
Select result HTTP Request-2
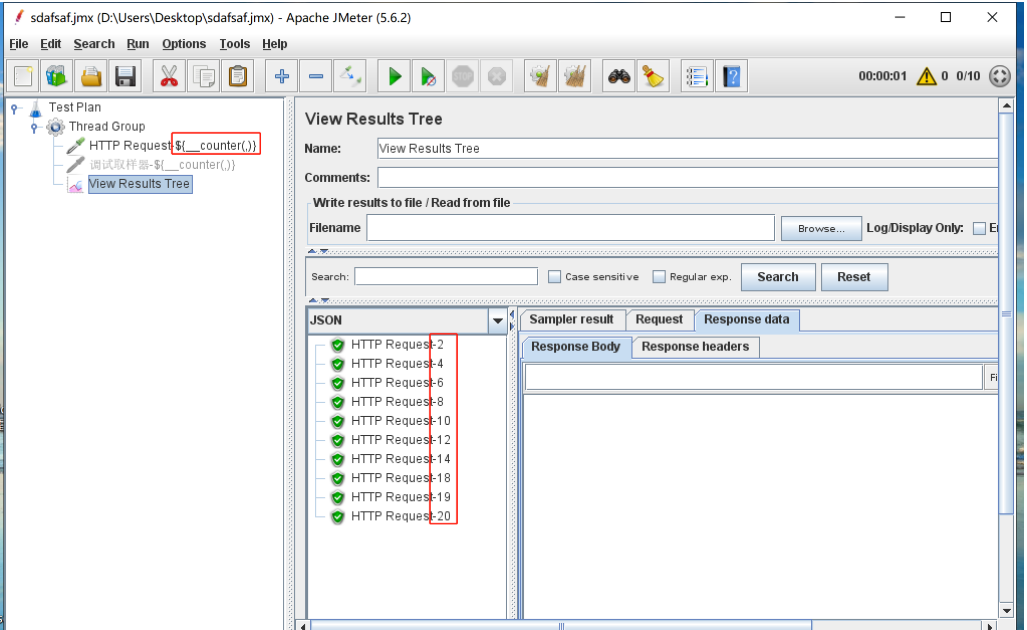(x=397, y=344)
